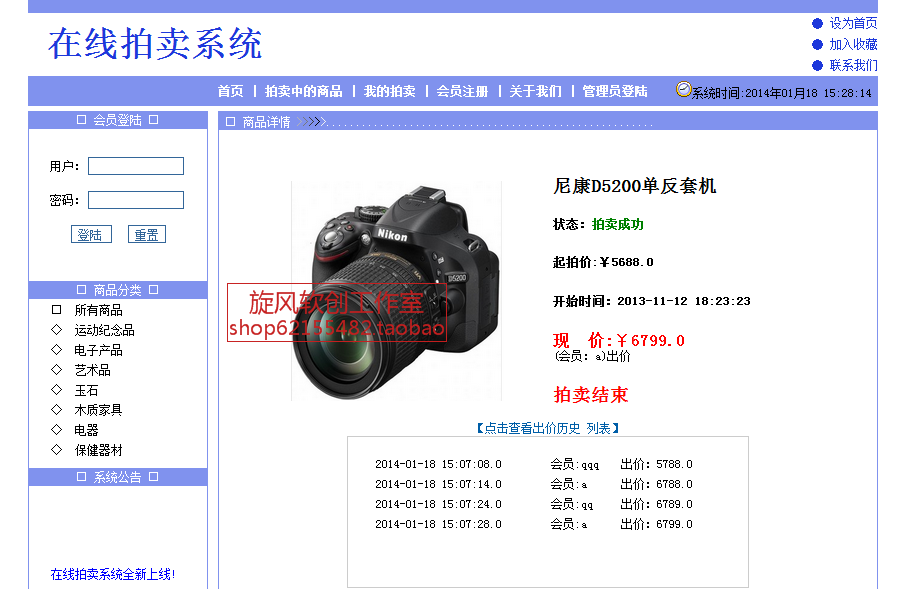Image resolution: width=908 pixels, height=589 pixels.
Task: Click the product title 尼康D5200单反套机
Action: (635, 186)
